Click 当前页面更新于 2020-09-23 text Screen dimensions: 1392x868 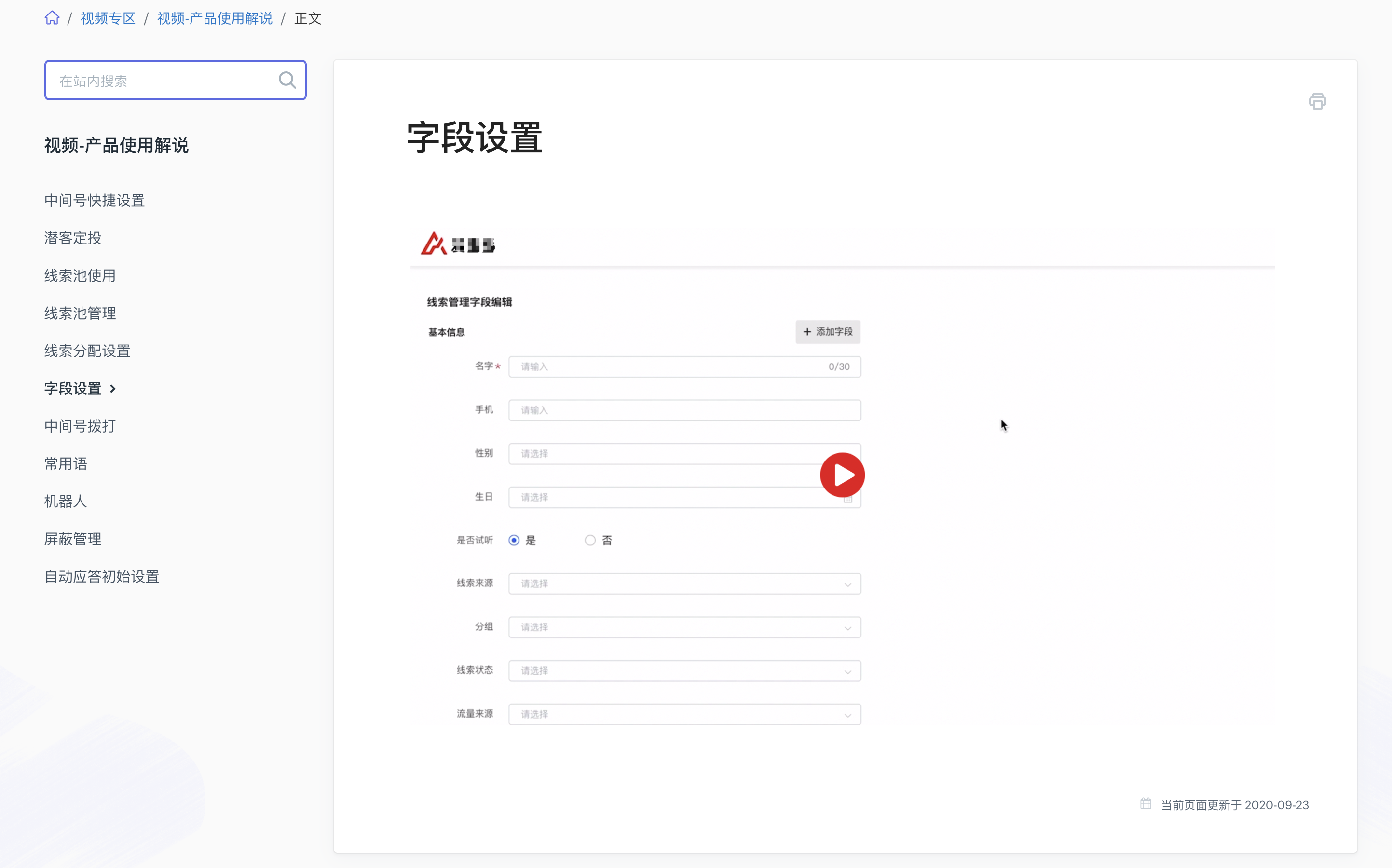pyautogui.click(x=1235, y=805)
